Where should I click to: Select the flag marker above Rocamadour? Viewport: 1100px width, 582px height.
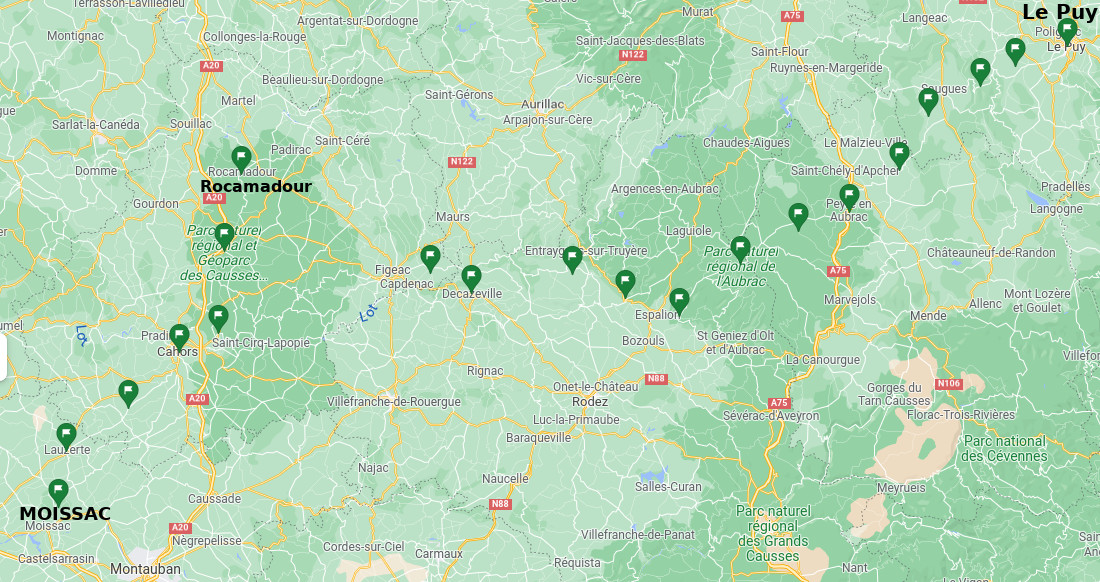tap(241, 159)
